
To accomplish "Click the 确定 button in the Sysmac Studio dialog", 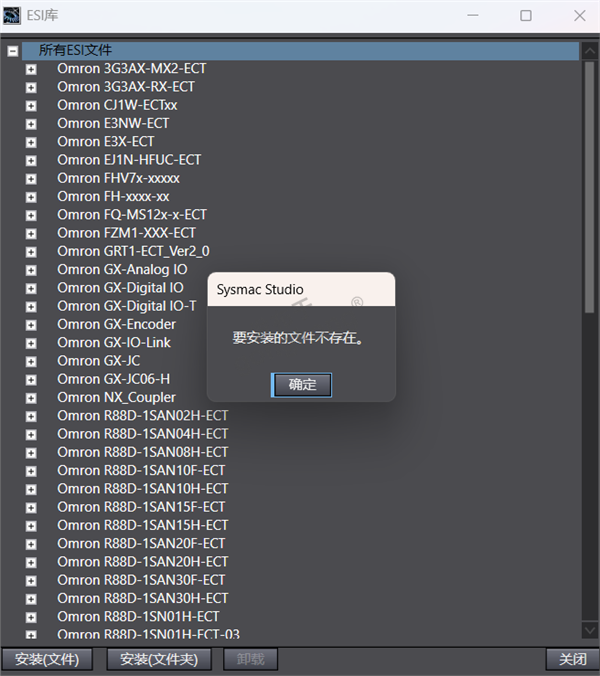I will pyautogui.click(x=301, y=385).
